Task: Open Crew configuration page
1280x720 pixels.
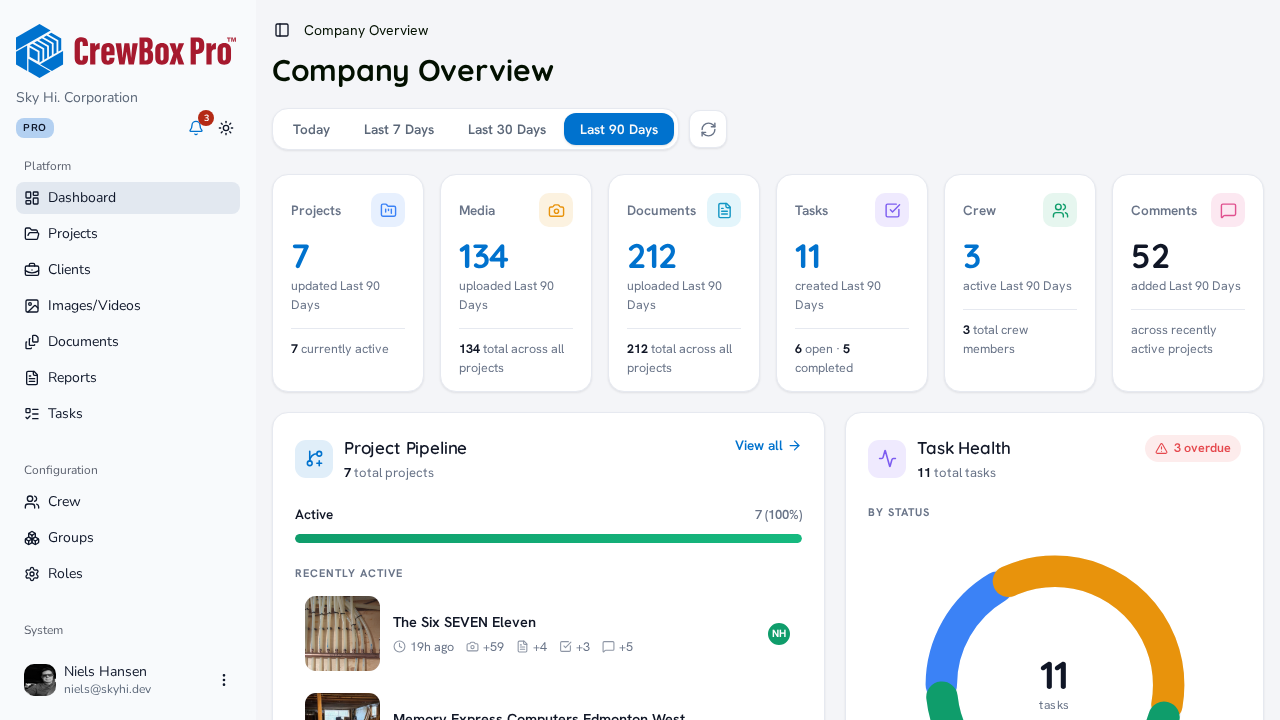Action: pos(128,502)
